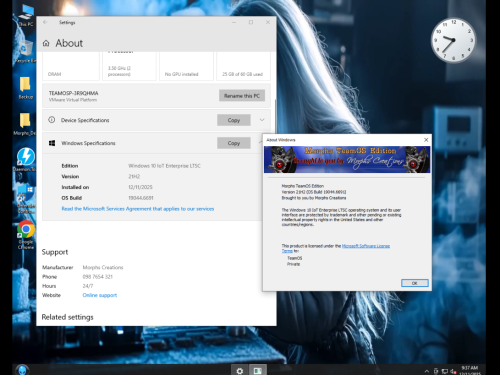Copy the Windows Specifications
500x375 pixels.
tap(234, 143)
